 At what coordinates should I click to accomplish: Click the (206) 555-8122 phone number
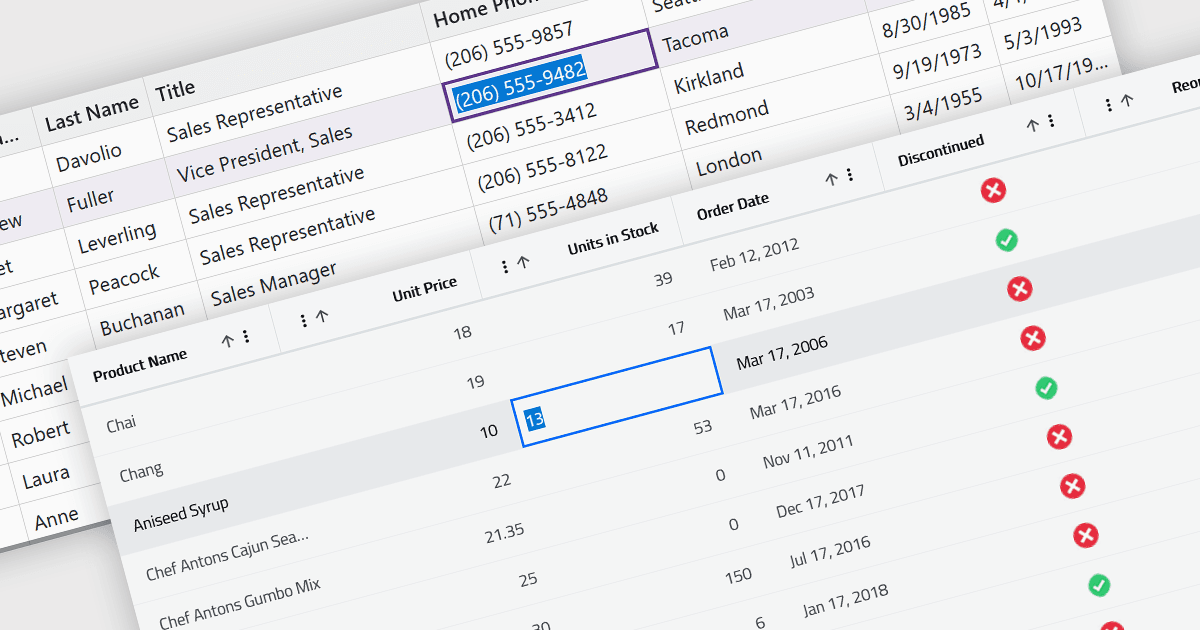coord(542,169)
